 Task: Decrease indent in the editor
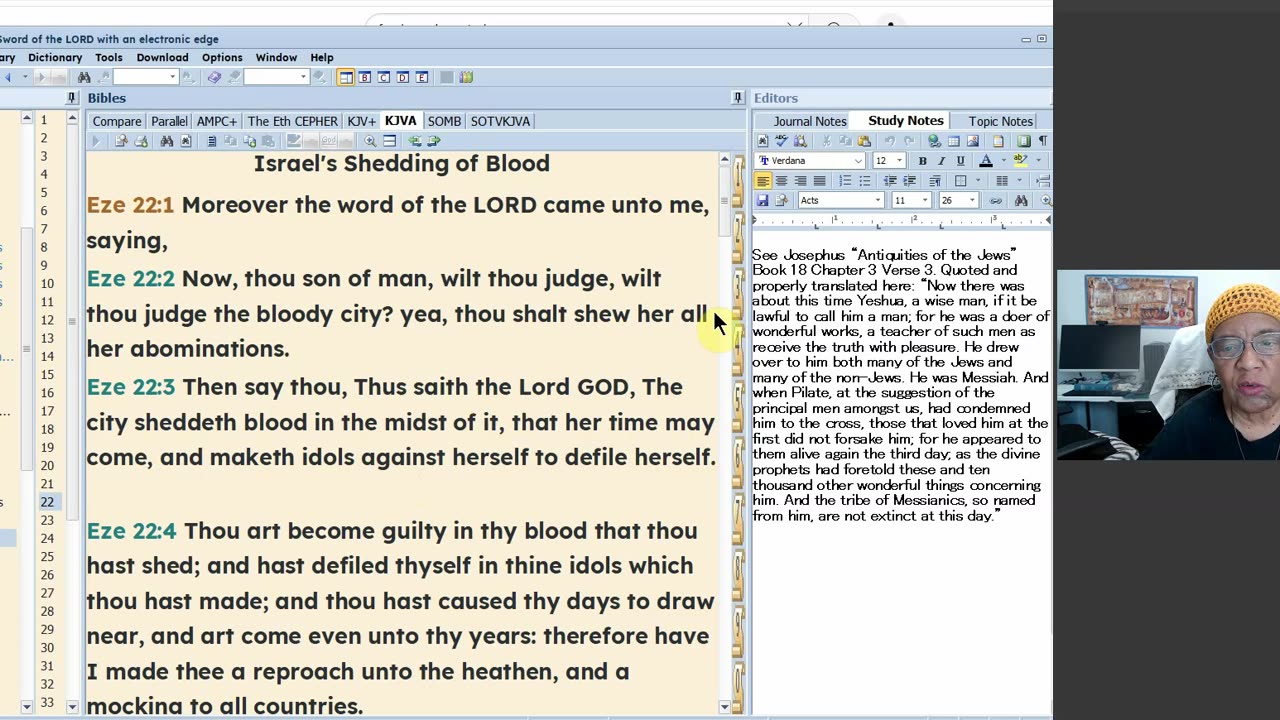[x=890, y=181]
